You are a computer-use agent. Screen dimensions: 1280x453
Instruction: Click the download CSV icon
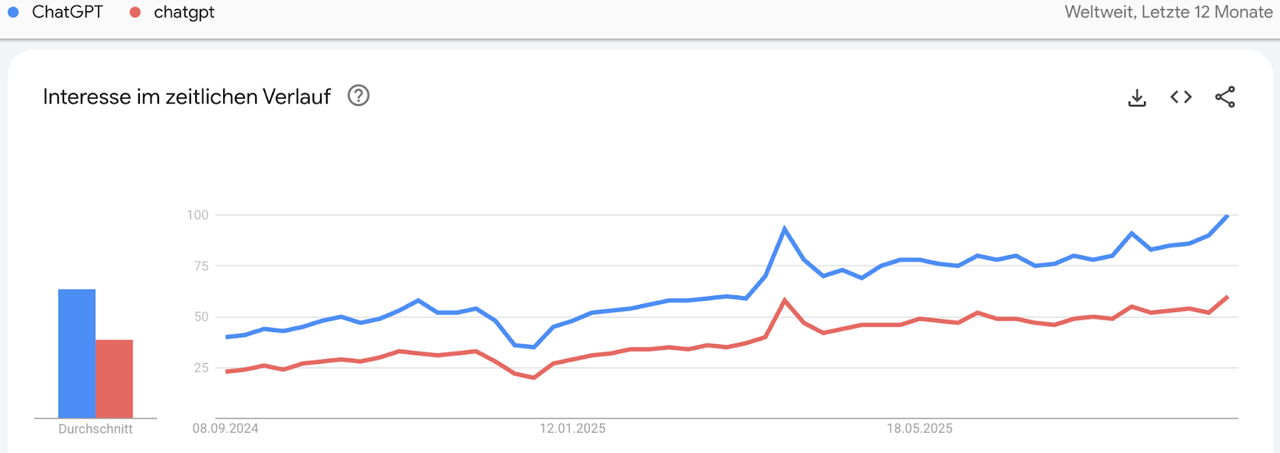coord(1136,97)
